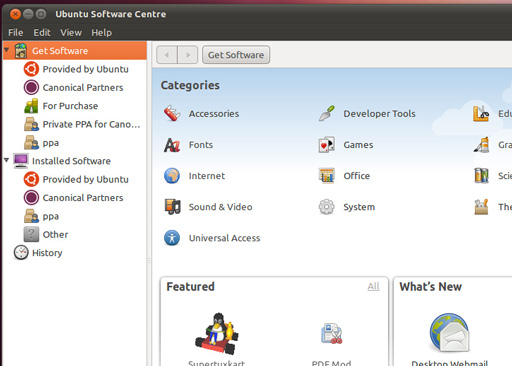The width and height of the screenshot is (512, 366).
Task: Open the Accessories category label
Action: pos(214,114)
